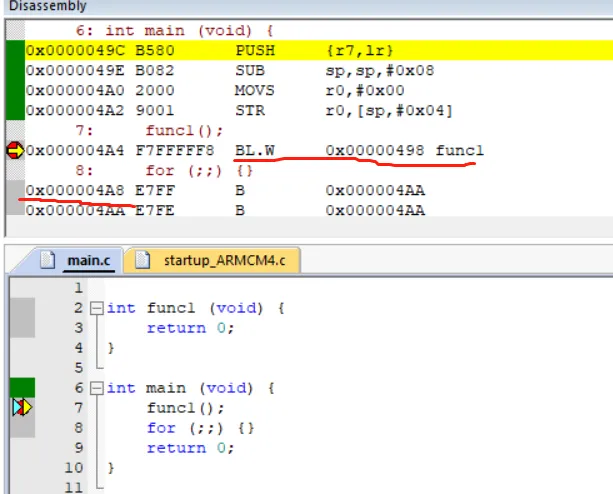Click the execution arrow beside editor line 7
This screenshot has width=613, height=494.
tap(21, 408)
